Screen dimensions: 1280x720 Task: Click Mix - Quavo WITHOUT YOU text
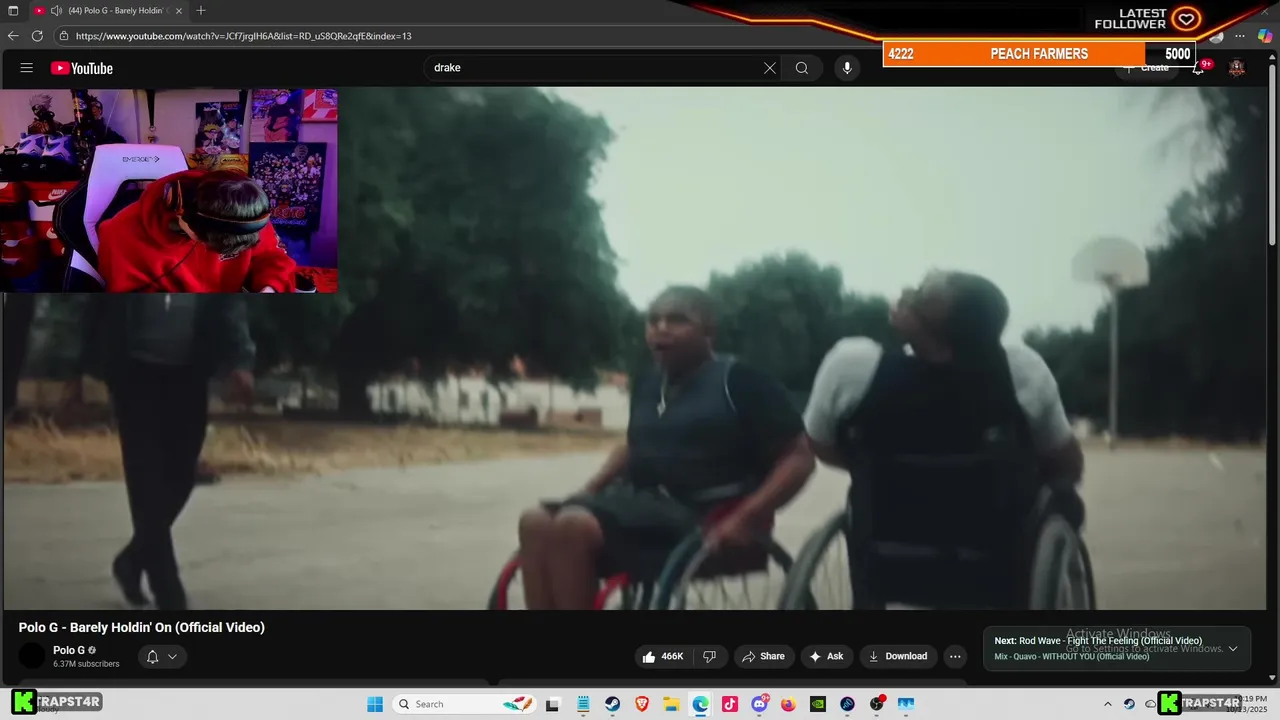[x=1072, y=657]
